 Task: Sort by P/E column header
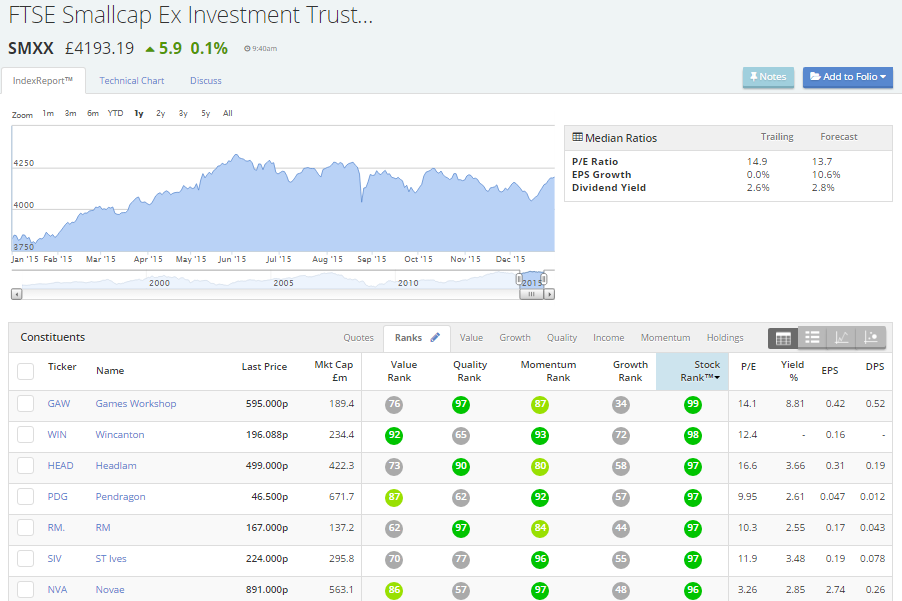pyautogui.click(x=748, y=366)
